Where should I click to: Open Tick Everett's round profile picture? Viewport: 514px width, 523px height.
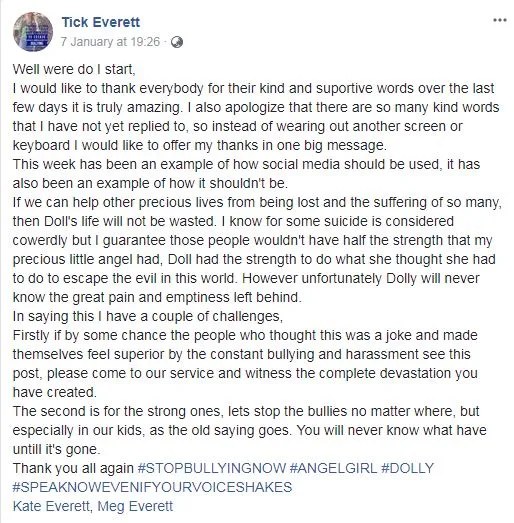point(33,32)
